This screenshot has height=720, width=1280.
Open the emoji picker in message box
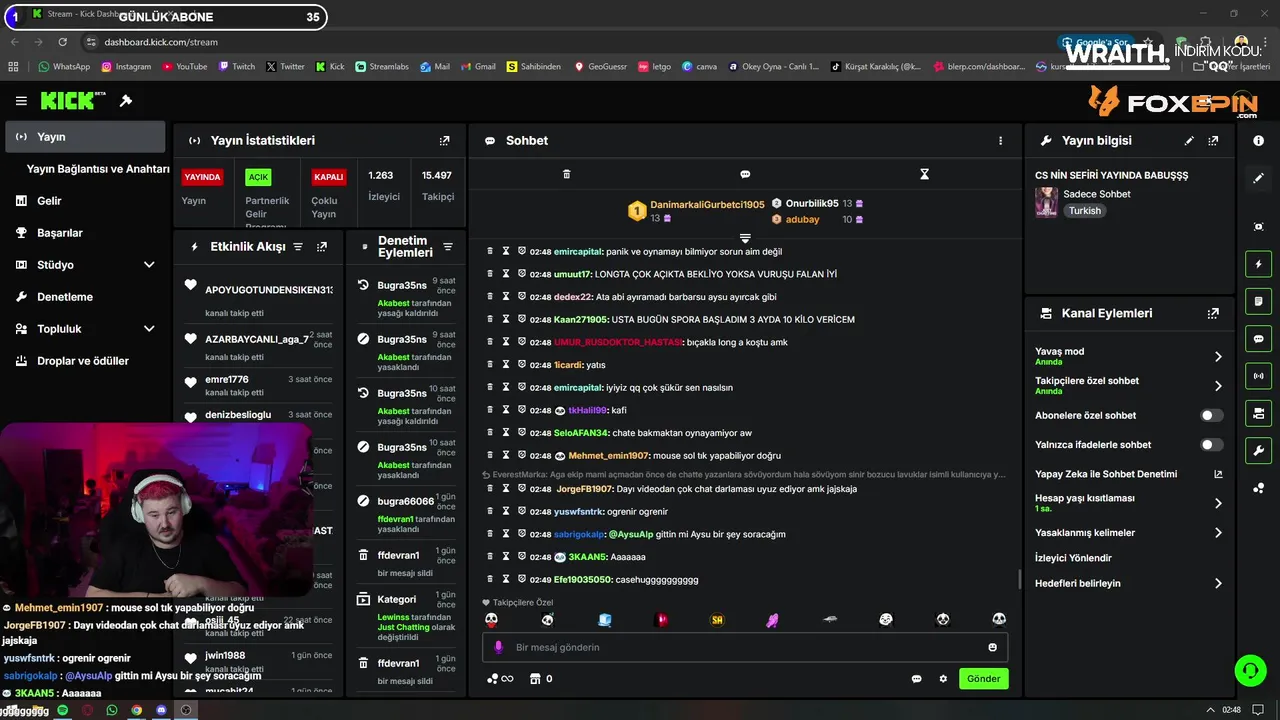(992, 647)
